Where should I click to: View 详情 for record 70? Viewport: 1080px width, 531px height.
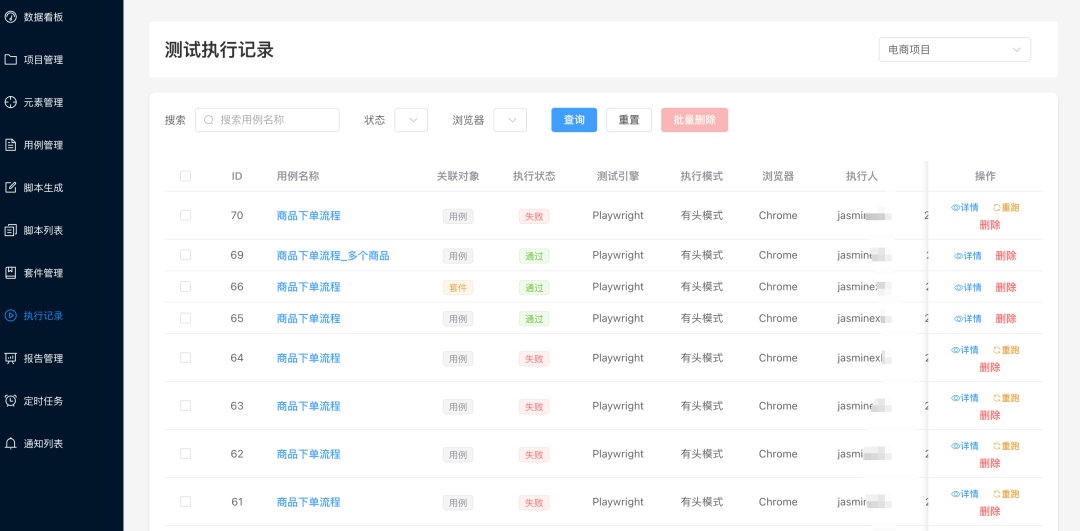pyautogui.click(x=965, y=207)
